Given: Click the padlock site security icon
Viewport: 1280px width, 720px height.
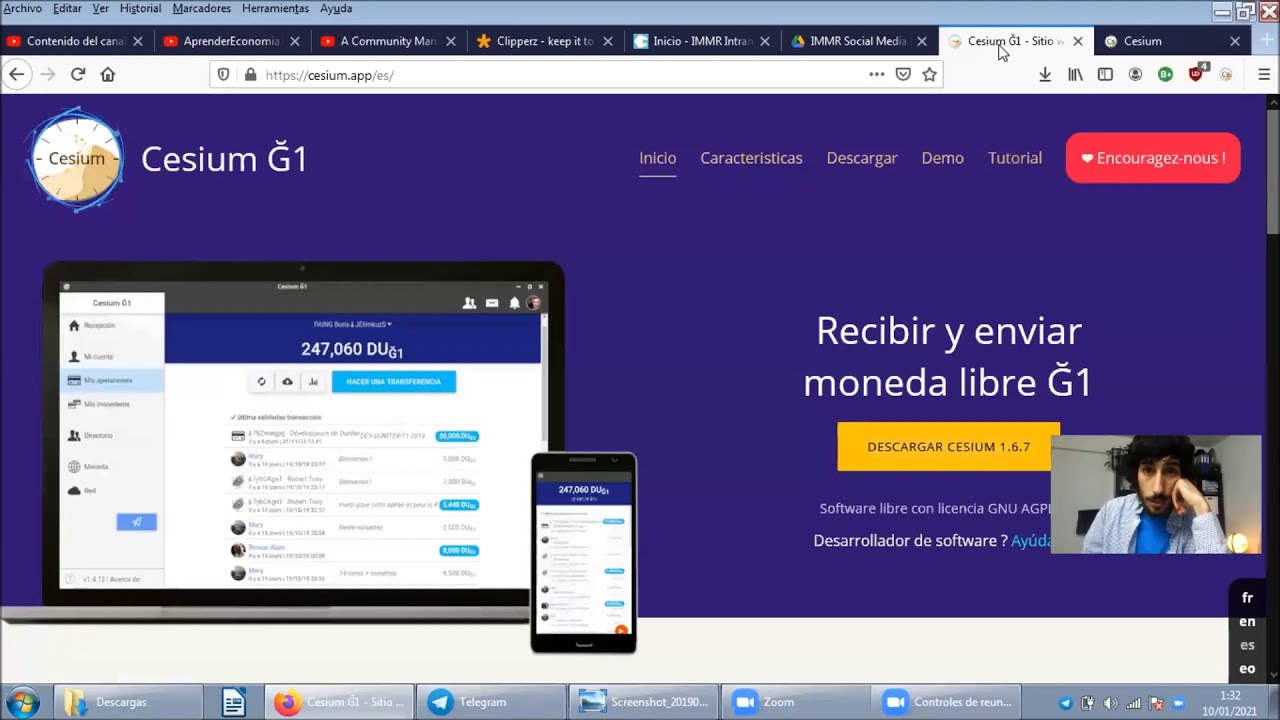Looking at the screenshot, I should coord(250,75).
